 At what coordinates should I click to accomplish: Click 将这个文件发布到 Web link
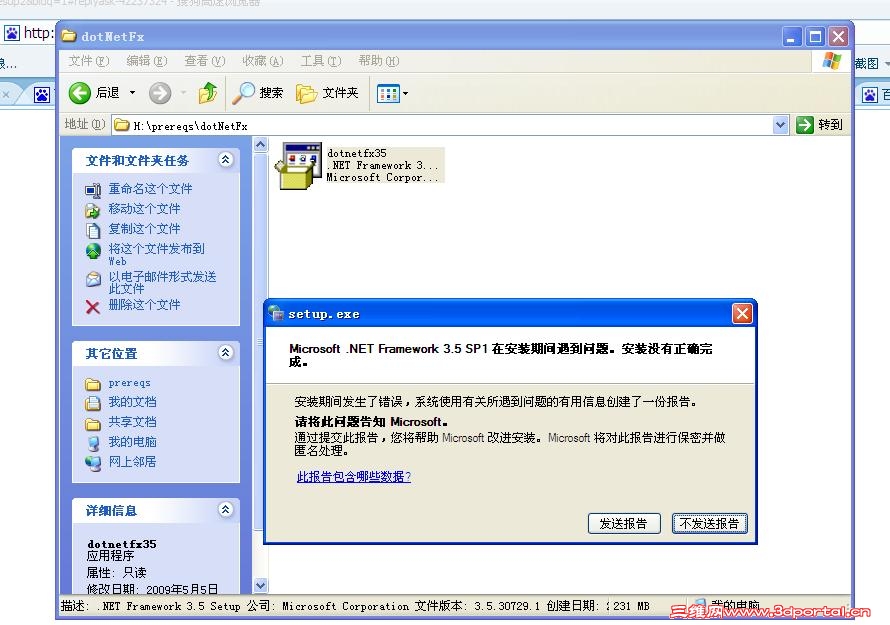coord(156,254)
